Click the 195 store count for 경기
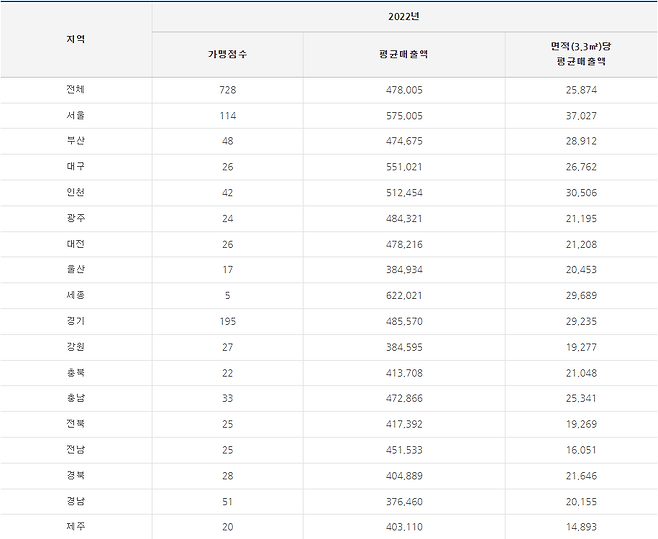Image resolution: width=658 pixels, height=539 pixels. point(227,323)
